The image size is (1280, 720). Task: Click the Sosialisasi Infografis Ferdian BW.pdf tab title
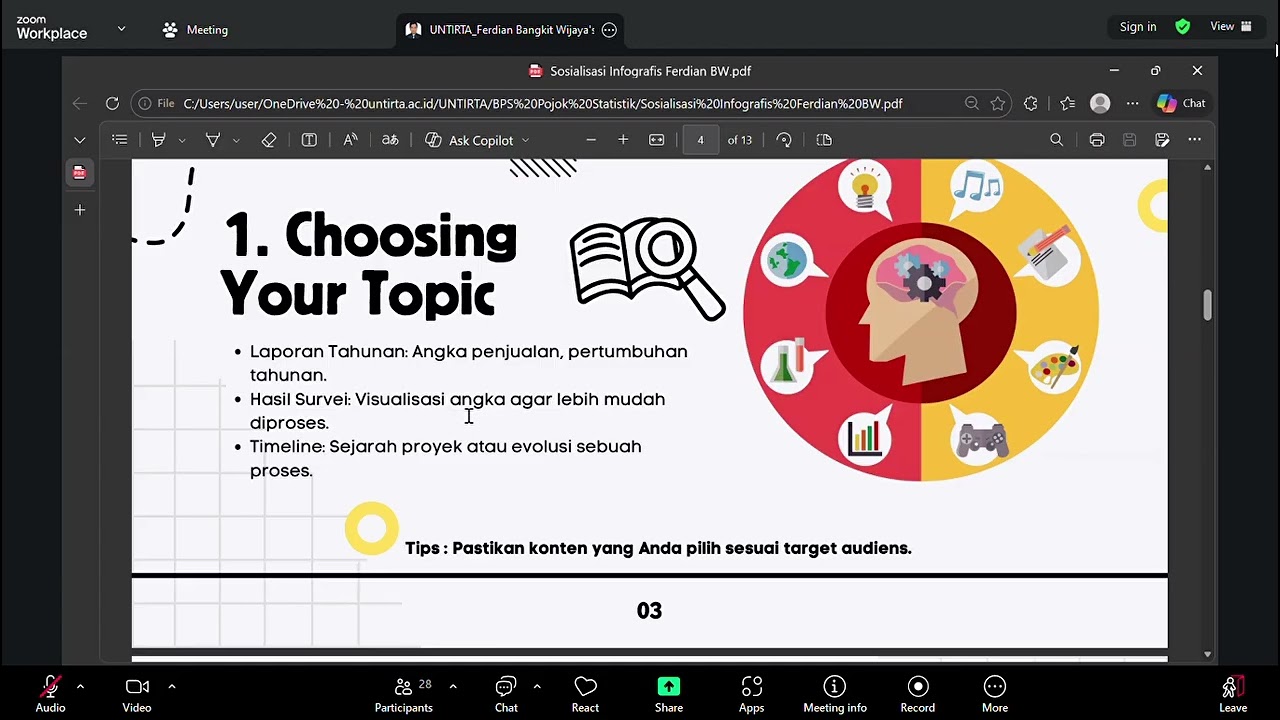(650, 71)
